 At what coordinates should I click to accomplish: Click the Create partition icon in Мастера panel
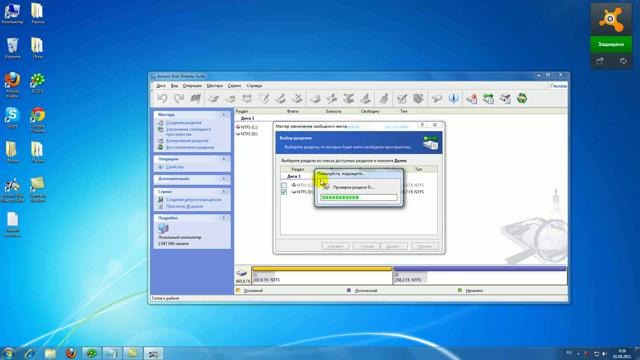pyautogui.click(x=161, y=122)
